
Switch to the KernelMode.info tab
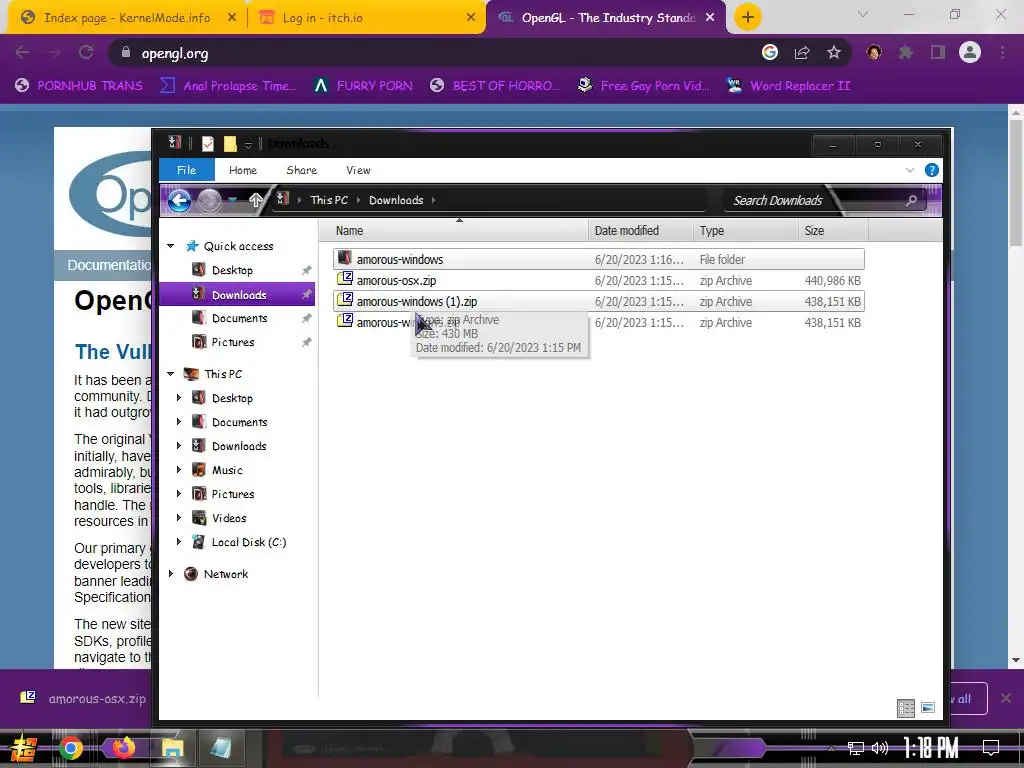pos(127,18)
